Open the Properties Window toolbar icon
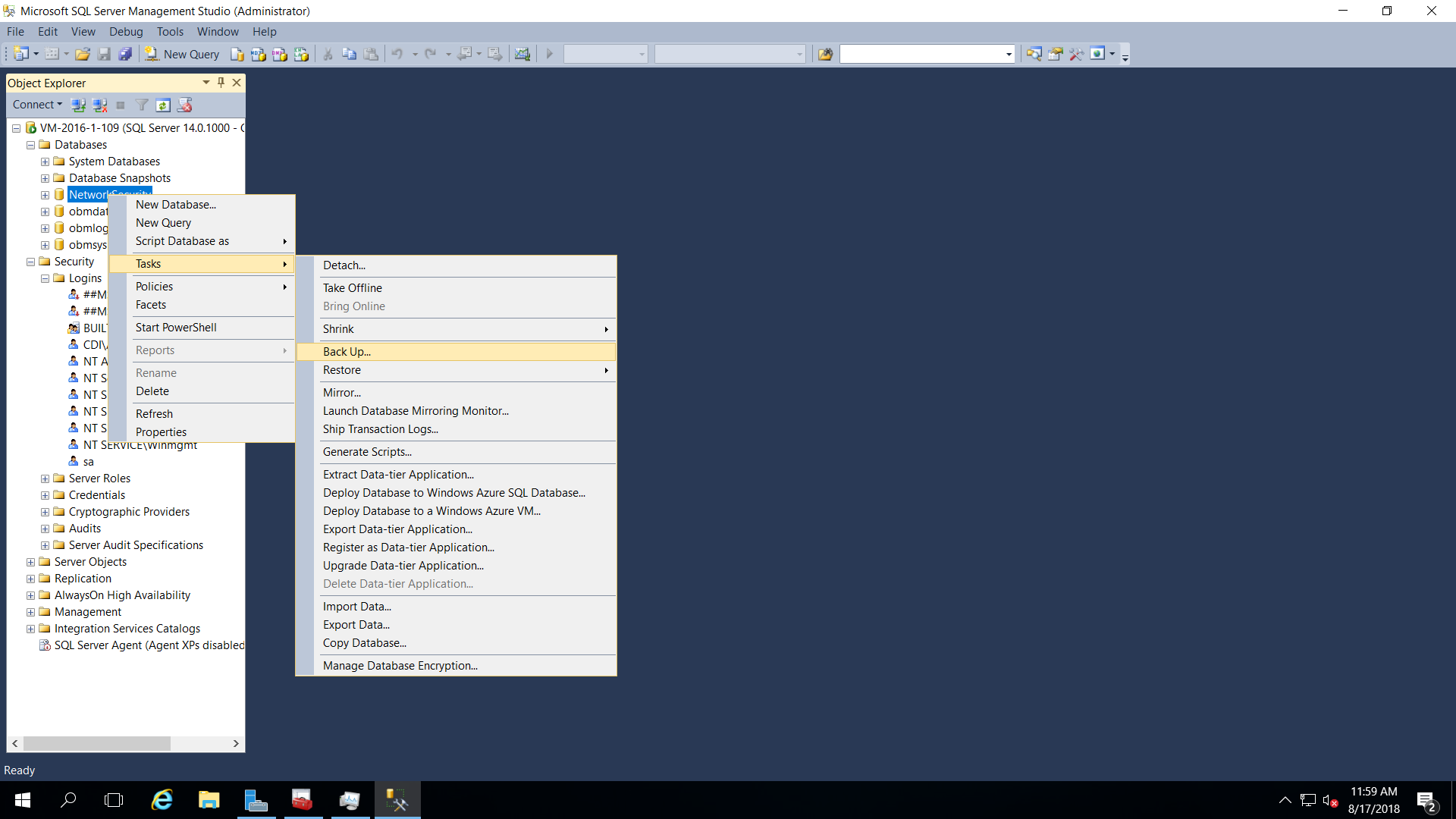 pos(1056,54)
